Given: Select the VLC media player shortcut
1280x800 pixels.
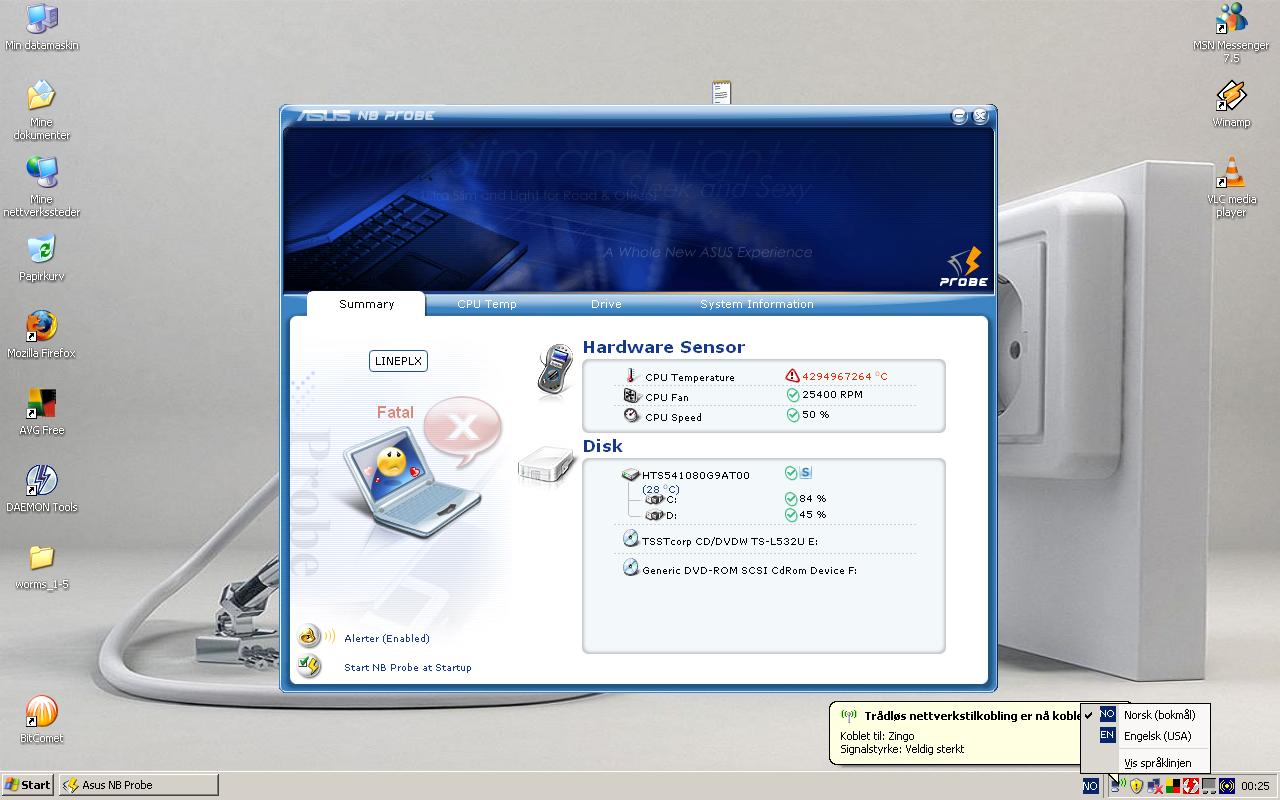Looking at the screenshot, I should tap(1231, 187).
